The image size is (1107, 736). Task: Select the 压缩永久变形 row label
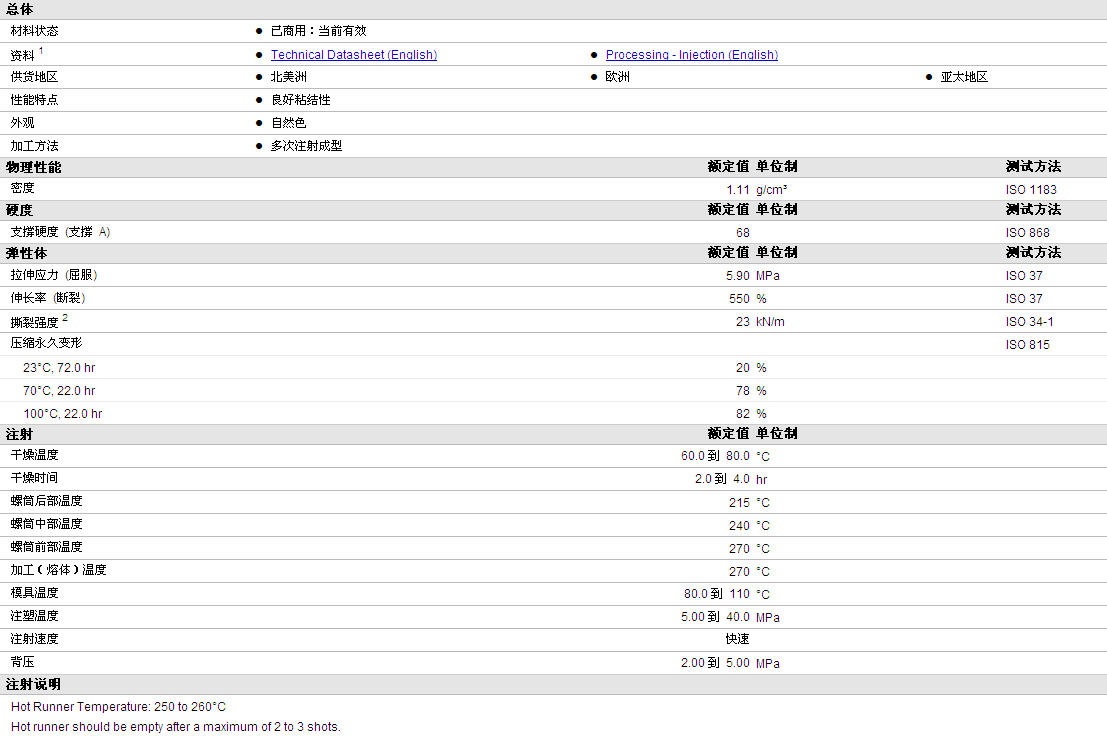47,343
